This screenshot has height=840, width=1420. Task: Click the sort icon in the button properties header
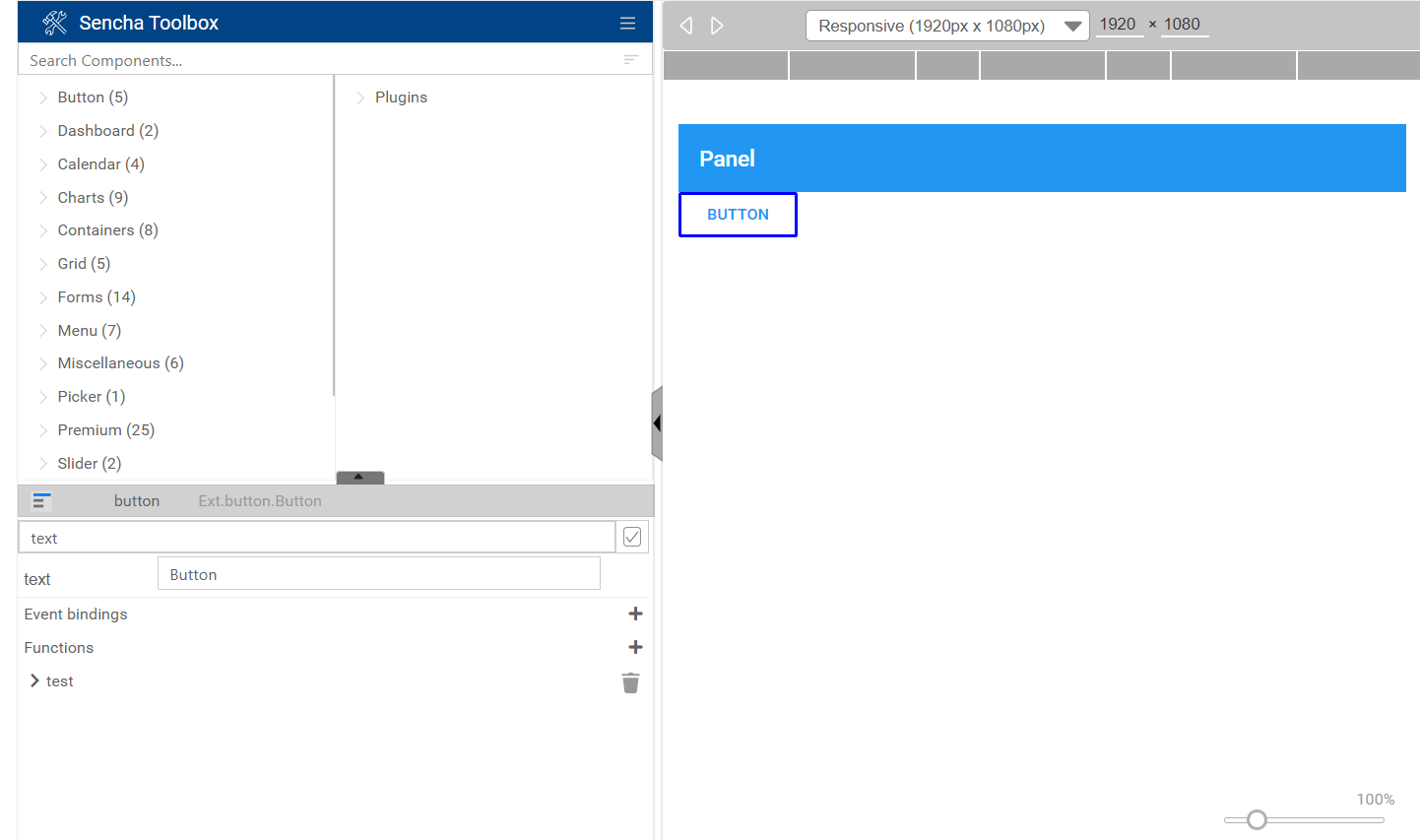(x=40, y=500)
